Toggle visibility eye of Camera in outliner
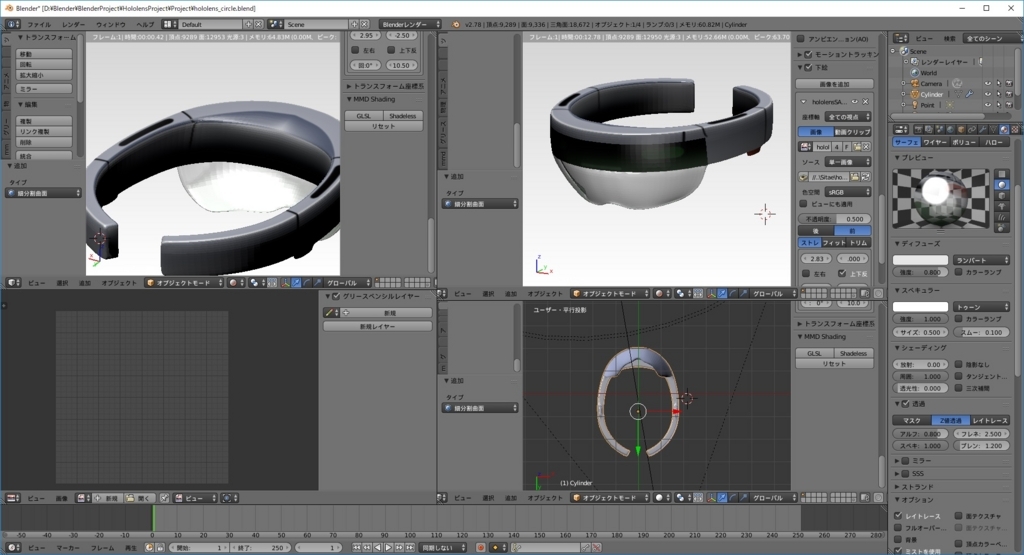The image size is (1024, 555). pos(987,84)
